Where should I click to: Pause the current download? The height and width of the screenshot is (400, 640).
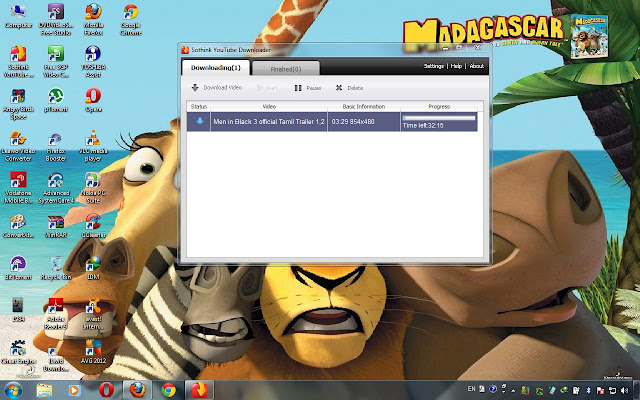pyautogui.click(x=308, y=88)
